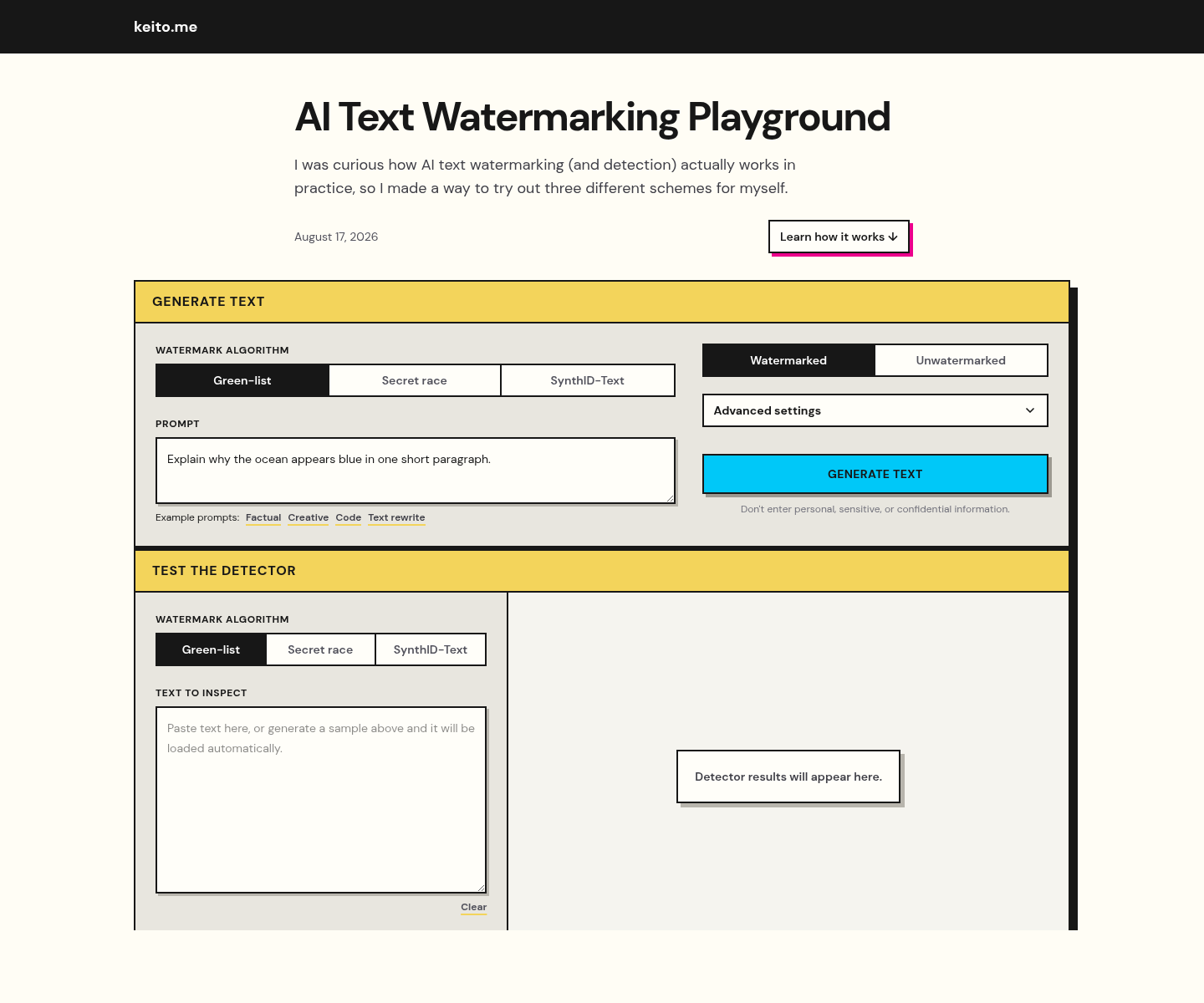
Task: Click the "TEXT TO INSPECT" label
Action: [202, 693]
